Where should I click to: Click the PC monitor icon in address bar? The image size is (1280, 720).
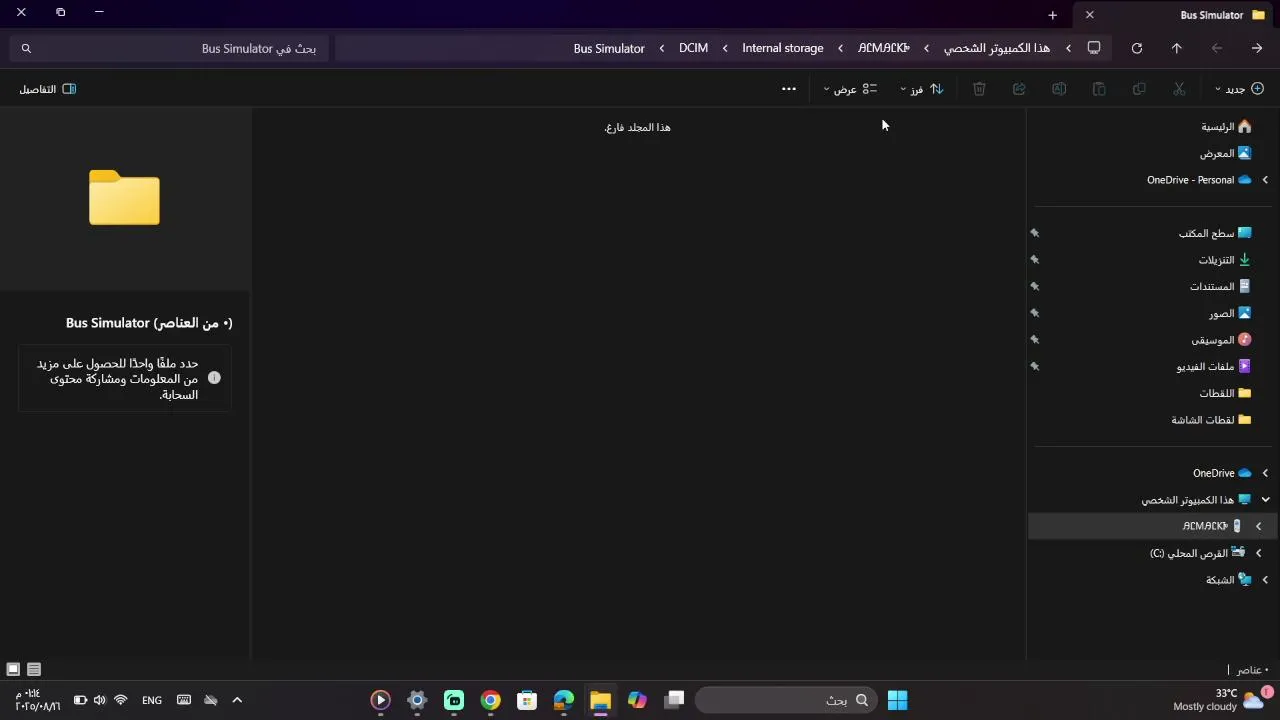point(1094,48)
